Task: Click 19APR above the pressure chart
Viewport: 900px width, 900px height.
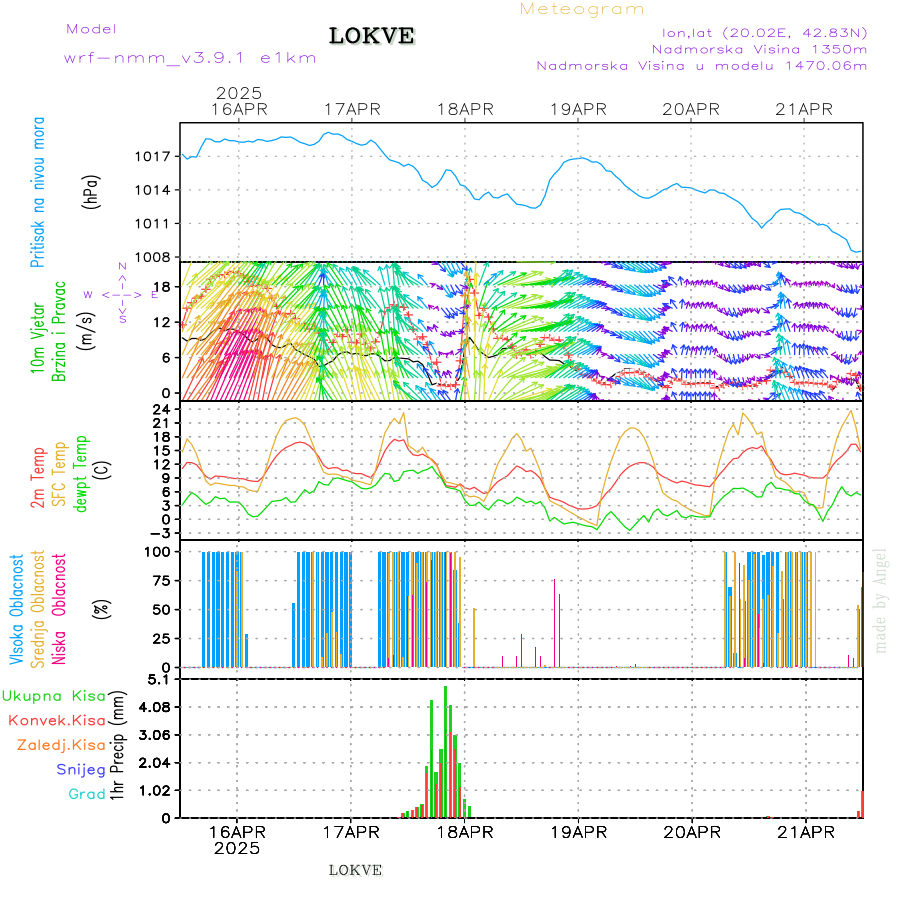Action: (579, 109)
